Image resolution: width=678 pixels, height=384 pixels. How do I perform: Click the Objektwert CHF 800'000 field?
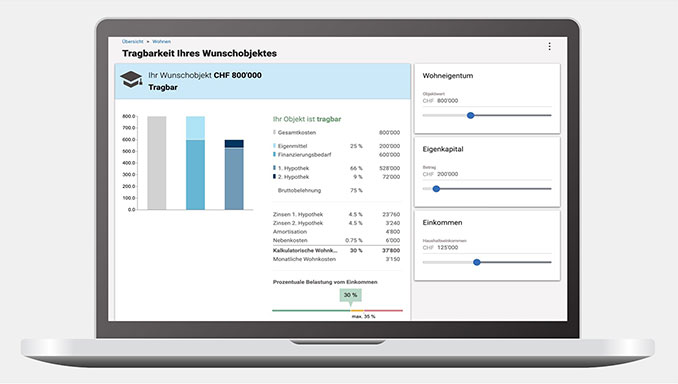pyautogui.click(x=487, y=101)
